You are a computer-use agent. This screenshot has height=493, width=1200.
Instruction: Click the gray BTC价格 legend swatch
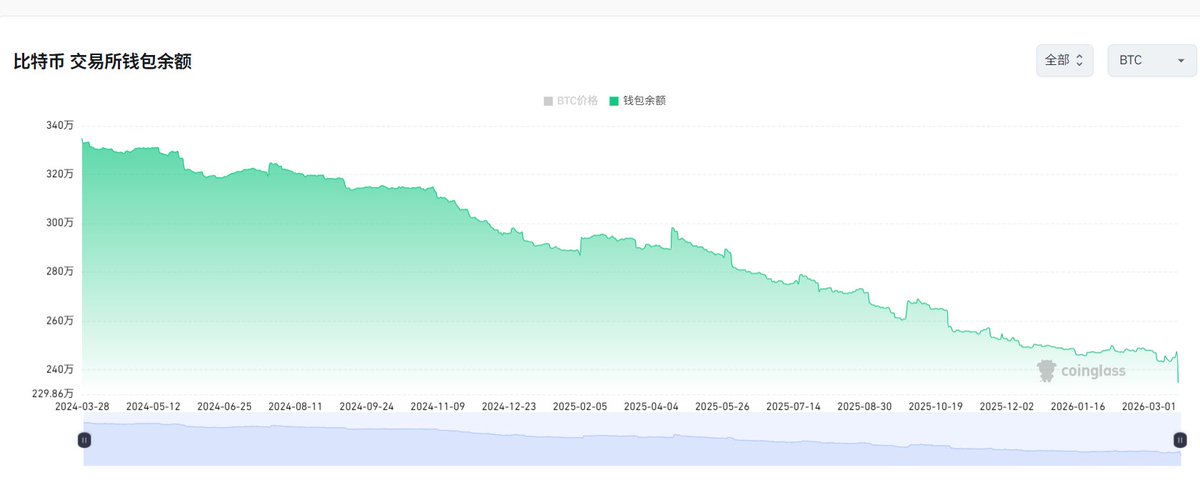coord(548,101)
